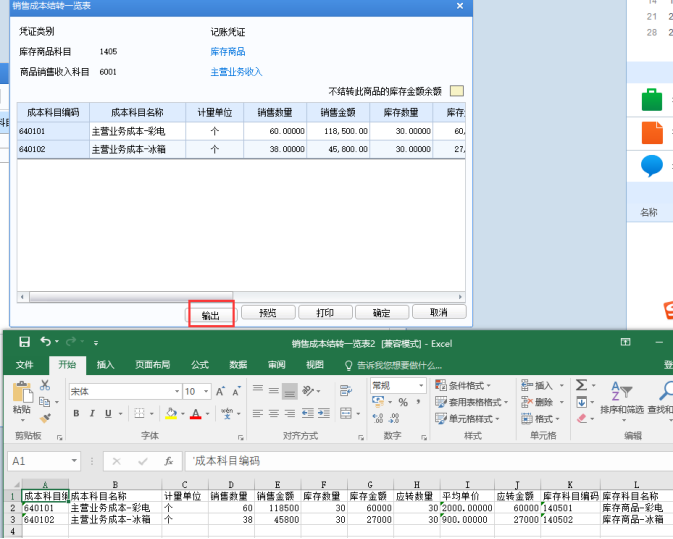
Task: Click the AutoSum sigma icon
Action: pyautogui.click(x=581, y=385)
